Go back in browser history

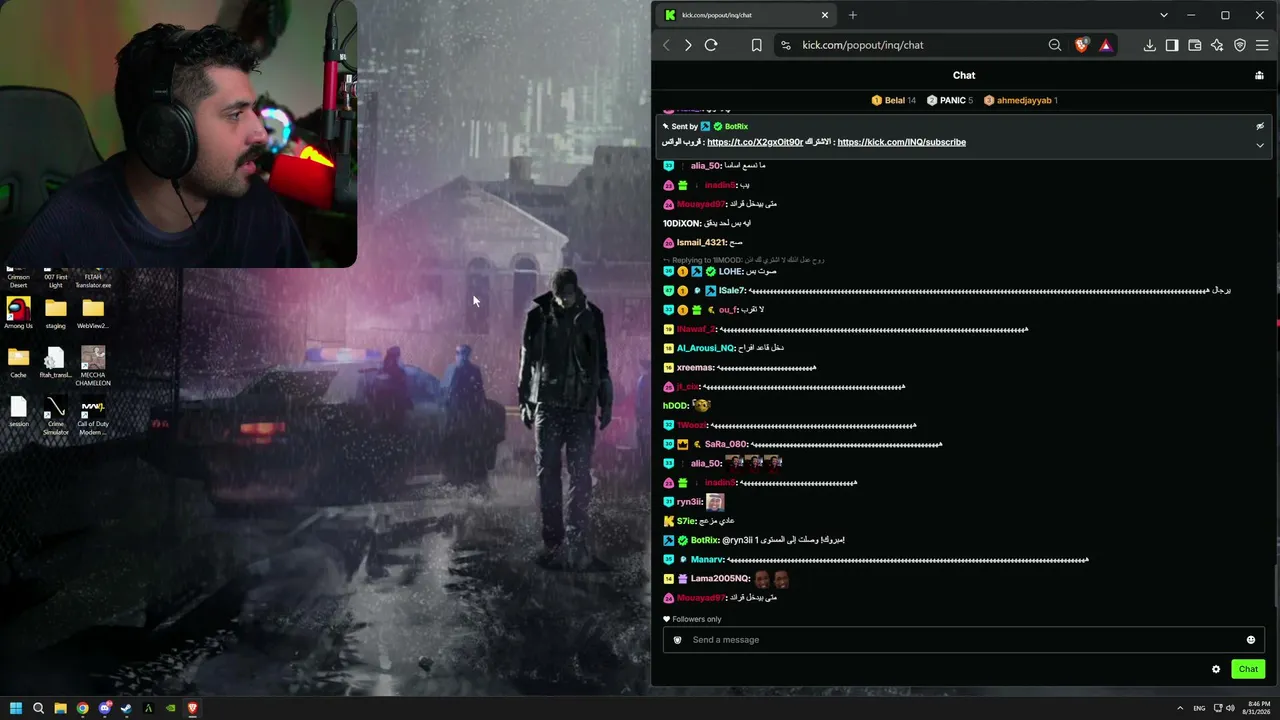tap(666, 45)
